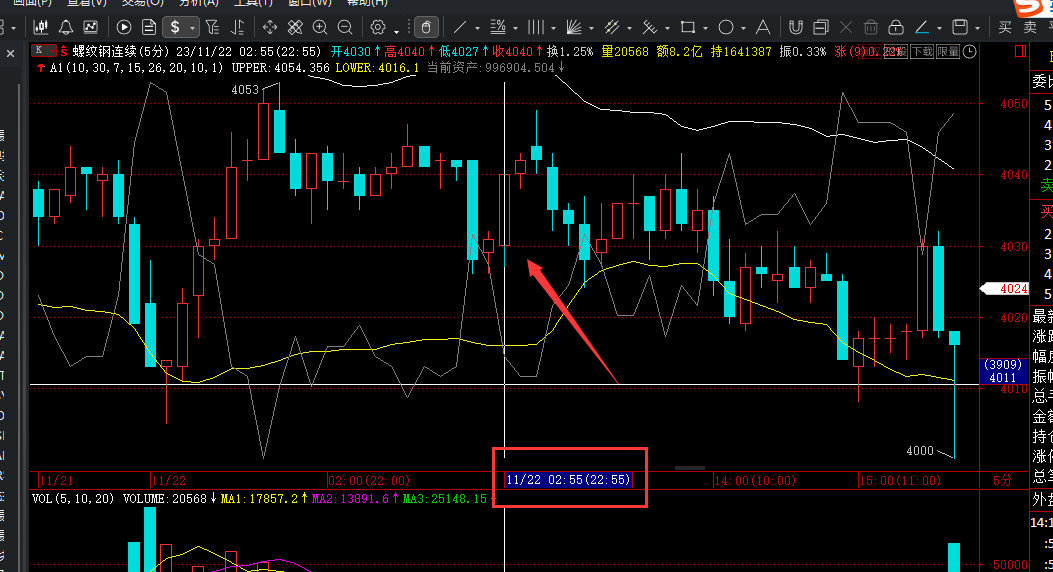This screenshot has height=572, width=1053.
Task: Expand the parallel channel tool dropdown
Action: 629,29
